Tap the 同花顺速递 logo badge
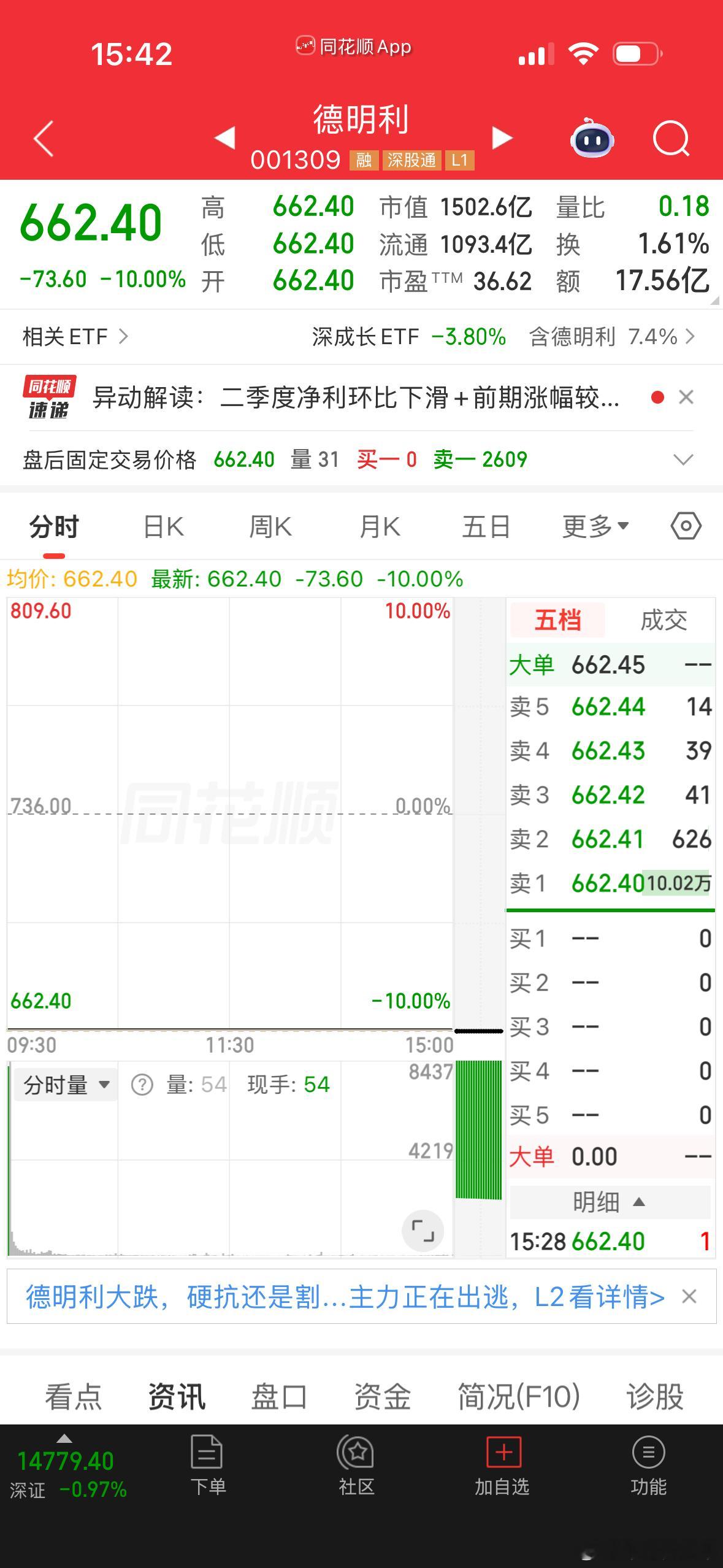The height and width of the screenshot is (1568, 723). click(x=50, y=398)
